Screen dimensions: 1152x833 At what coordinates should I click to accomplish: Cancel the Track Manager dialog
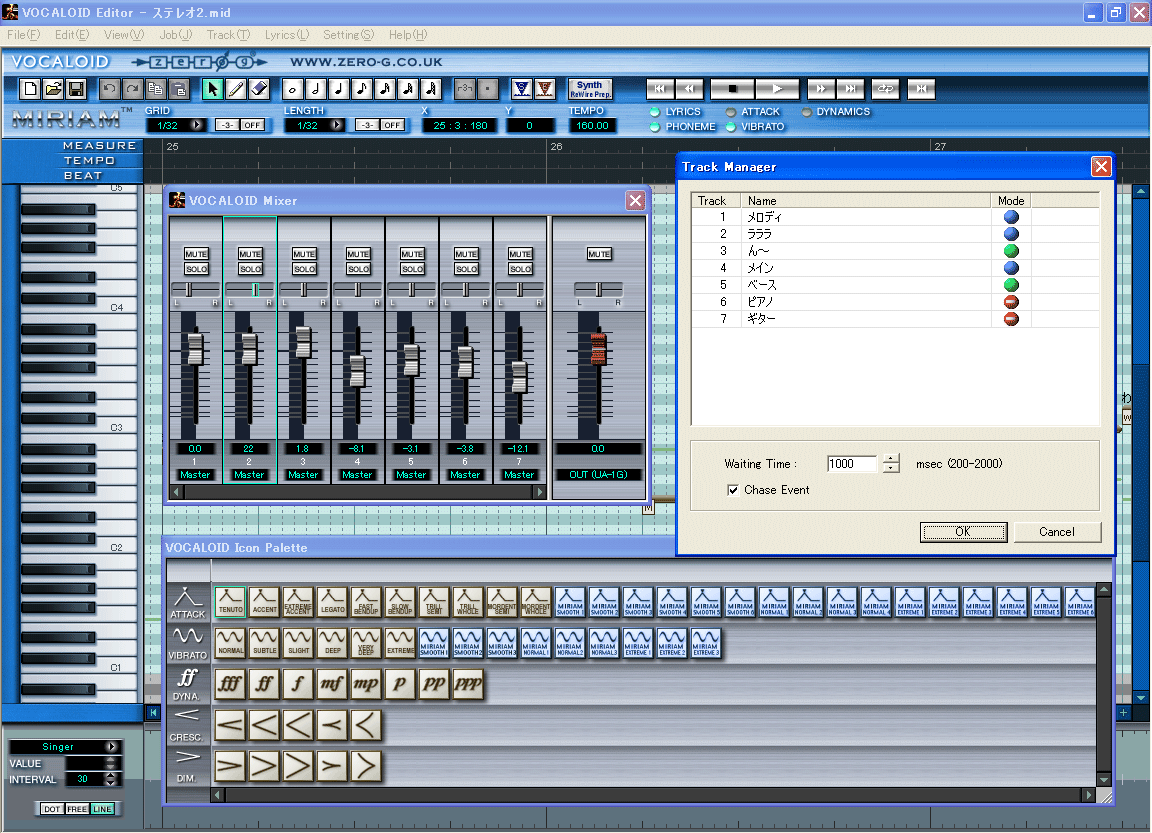coord(1056,532)
